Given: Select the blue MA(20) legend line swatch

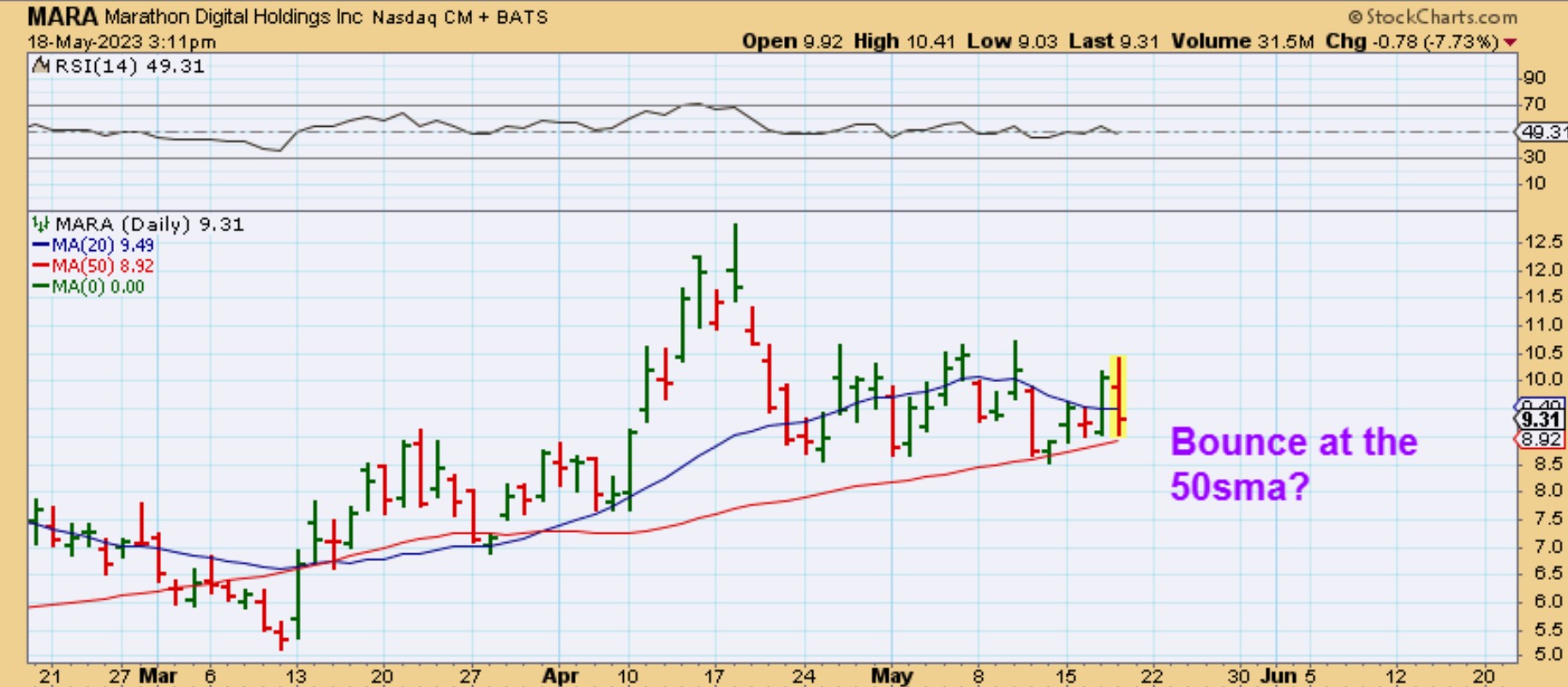Looking at the screenshot, I should tap(40, 245).
